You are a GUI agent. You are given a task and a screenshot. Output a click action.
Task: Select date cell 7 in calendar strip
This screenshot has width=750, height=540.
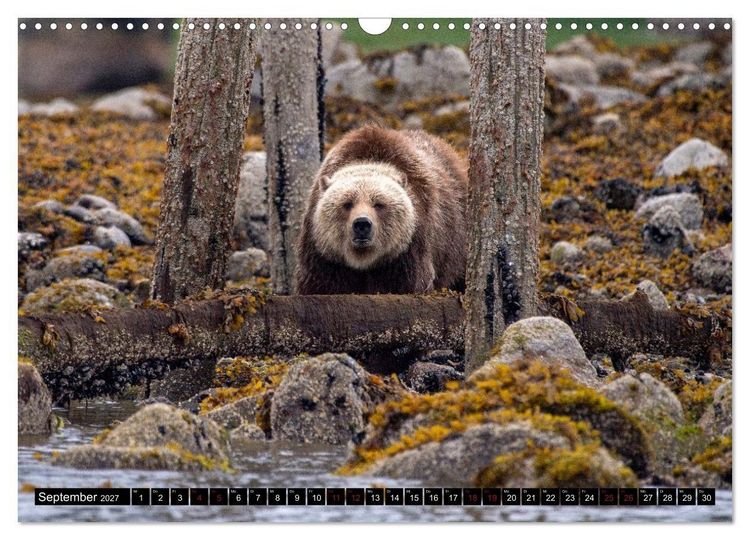pos(258,497)
